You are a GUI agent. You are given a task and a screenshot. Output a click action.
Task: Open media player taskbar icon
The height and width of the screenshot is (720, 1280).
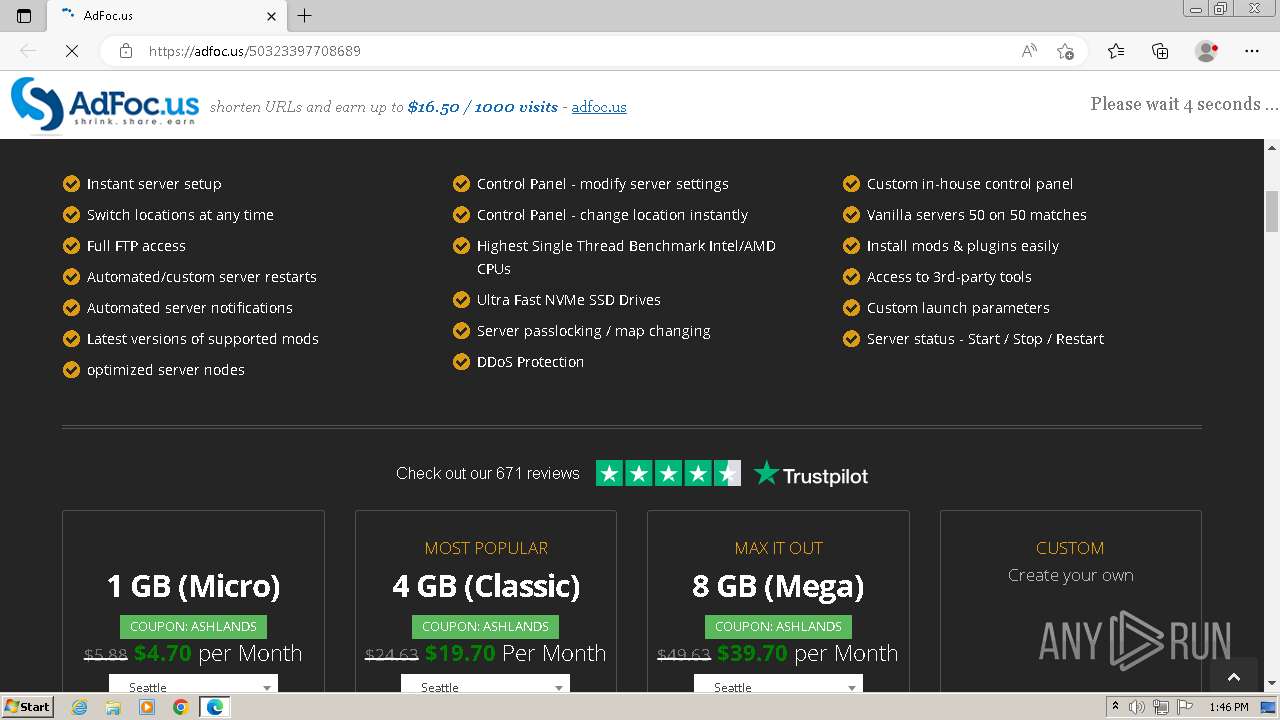147,707
